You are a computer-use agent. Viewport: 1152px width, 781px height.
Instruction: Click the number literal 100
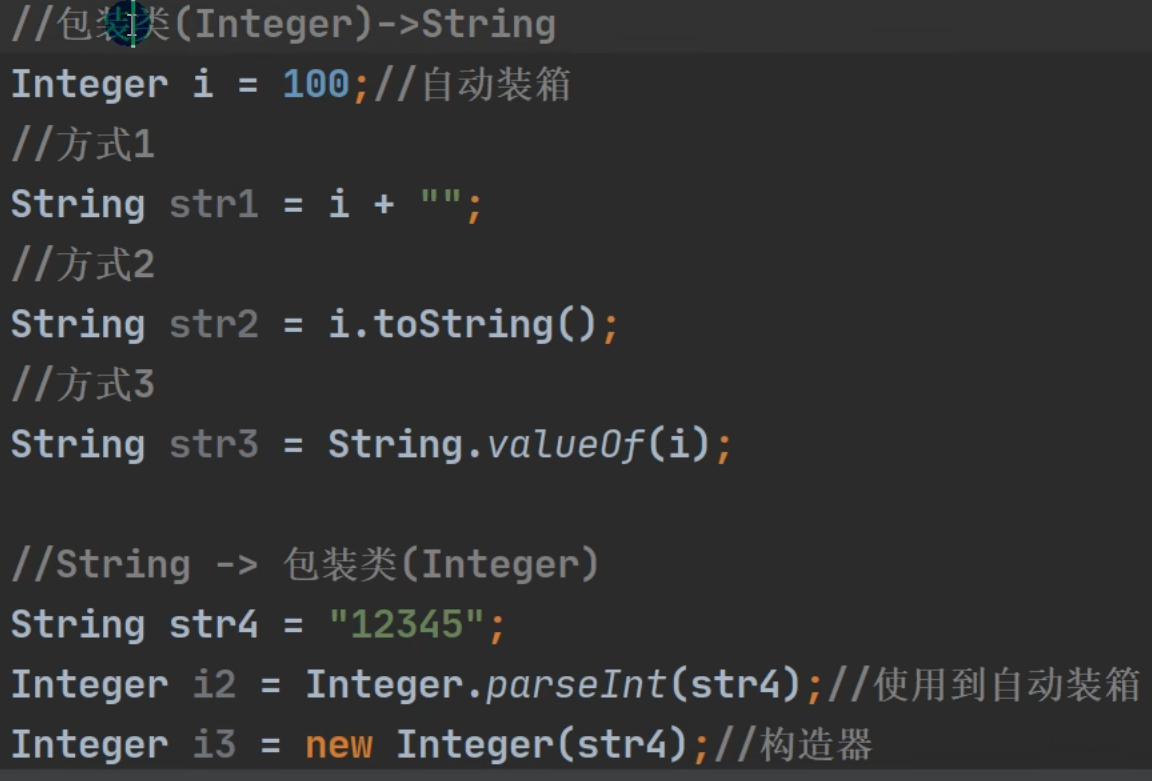point(316,85)
